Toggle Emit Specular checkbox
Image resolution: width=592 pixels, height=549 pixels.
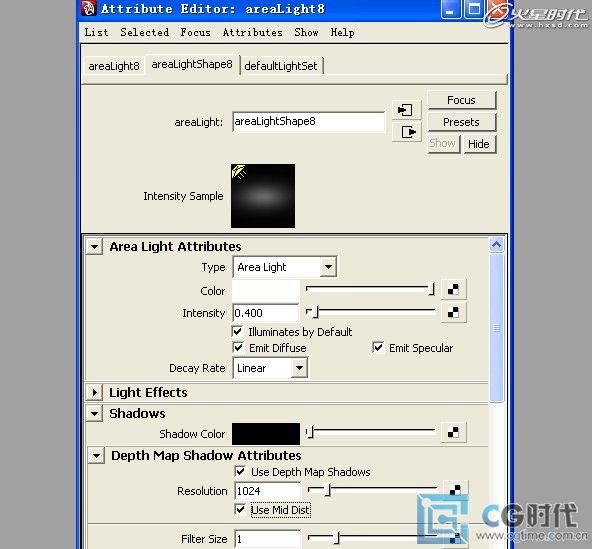[x=378, y=347]
